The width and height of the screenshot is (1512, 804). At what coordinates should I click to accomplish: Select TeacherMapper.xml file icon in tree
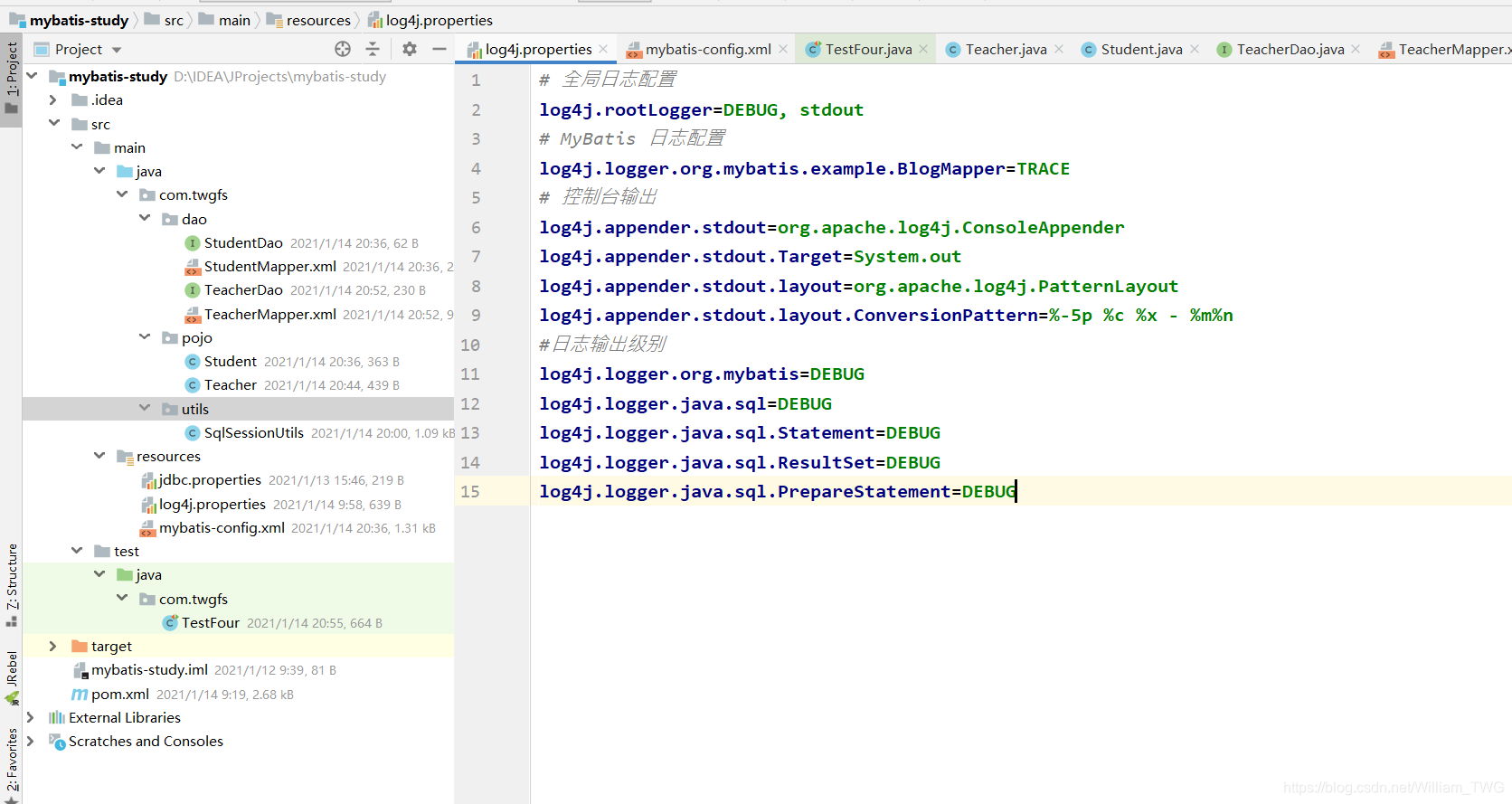(x=192, y=314)
